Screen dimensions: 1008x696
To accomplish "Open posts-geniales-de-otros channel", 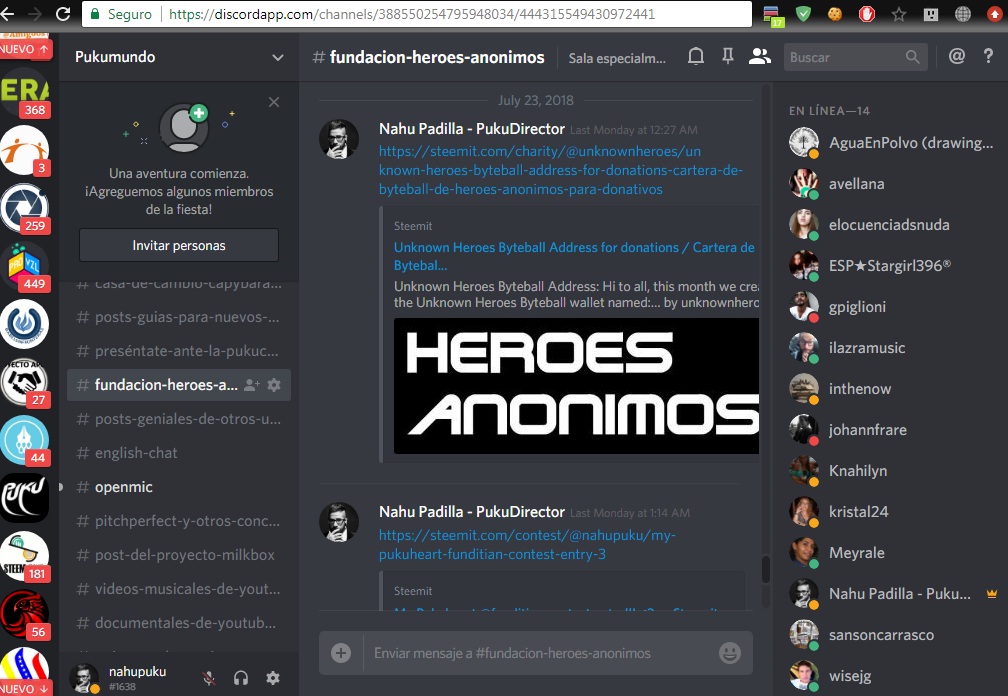I will point(179,419).
